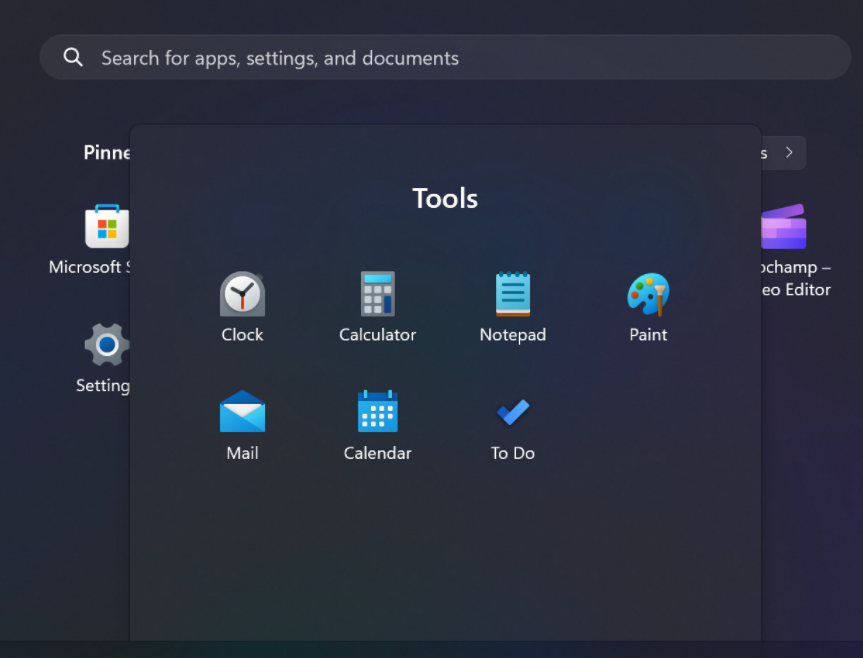Open the Settings gear app
Viewport: 863px width, 658px height.
(x=107, y=345)
